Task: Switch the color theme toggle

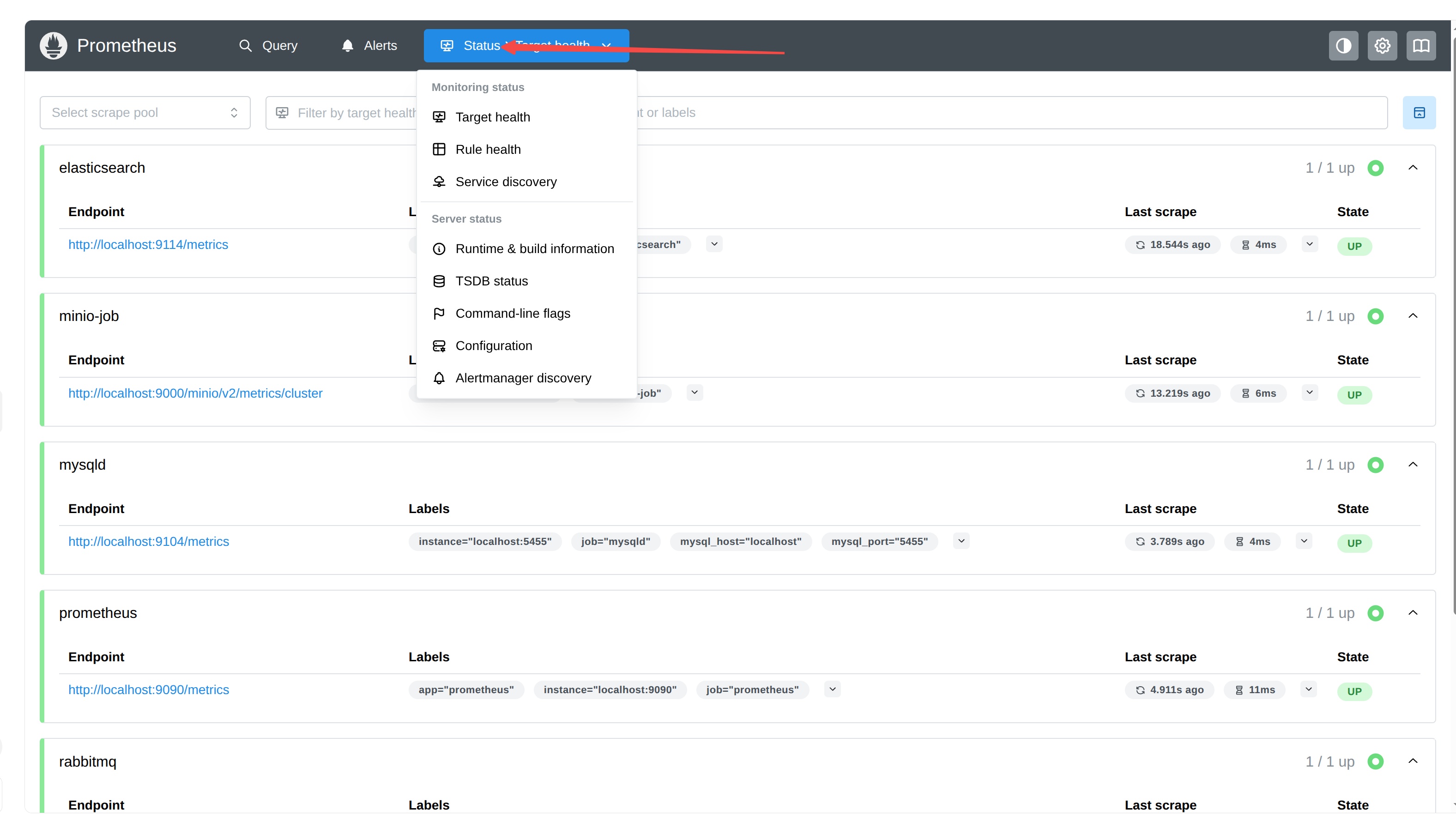Action: tap(1343, 46)
